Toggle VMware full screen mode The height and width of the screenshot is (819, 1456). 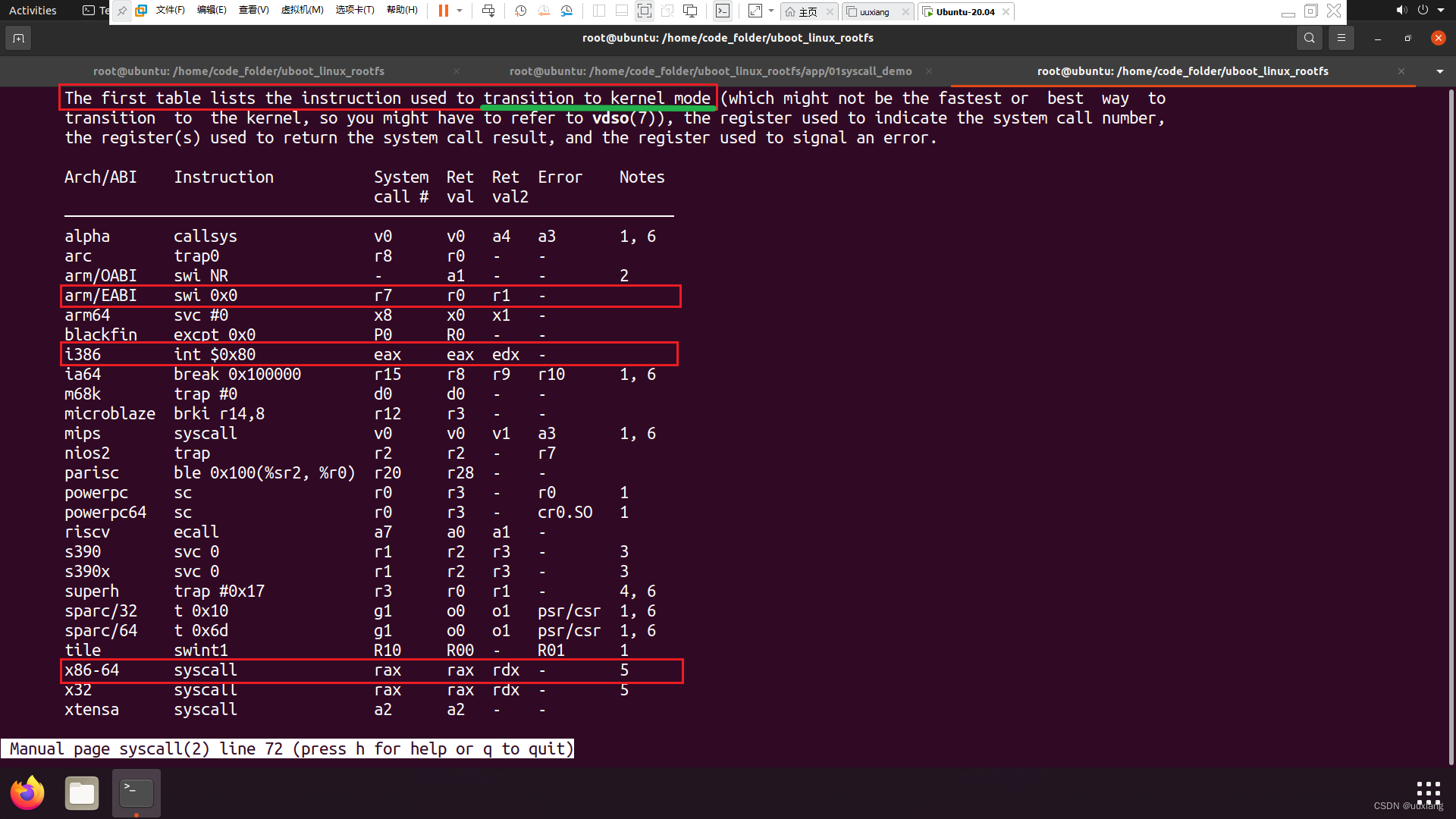click(x=645, y=11)
